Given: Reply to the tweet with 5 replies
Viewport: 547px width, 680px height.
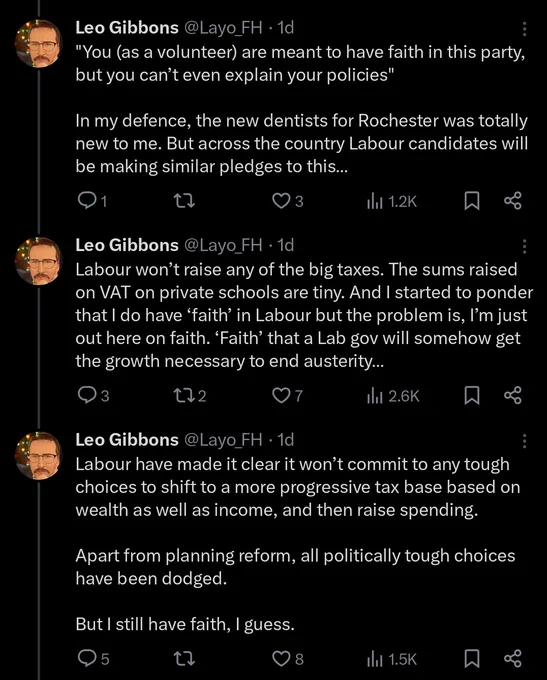Looking at the screenshot, I should (x=93, y=658).
